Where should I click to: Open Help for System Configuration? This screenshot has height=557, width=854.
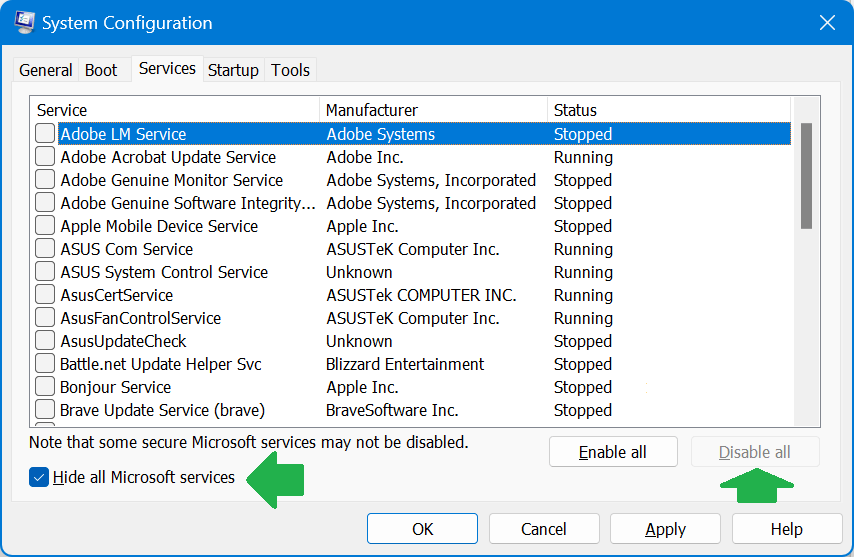pos(786,529)
